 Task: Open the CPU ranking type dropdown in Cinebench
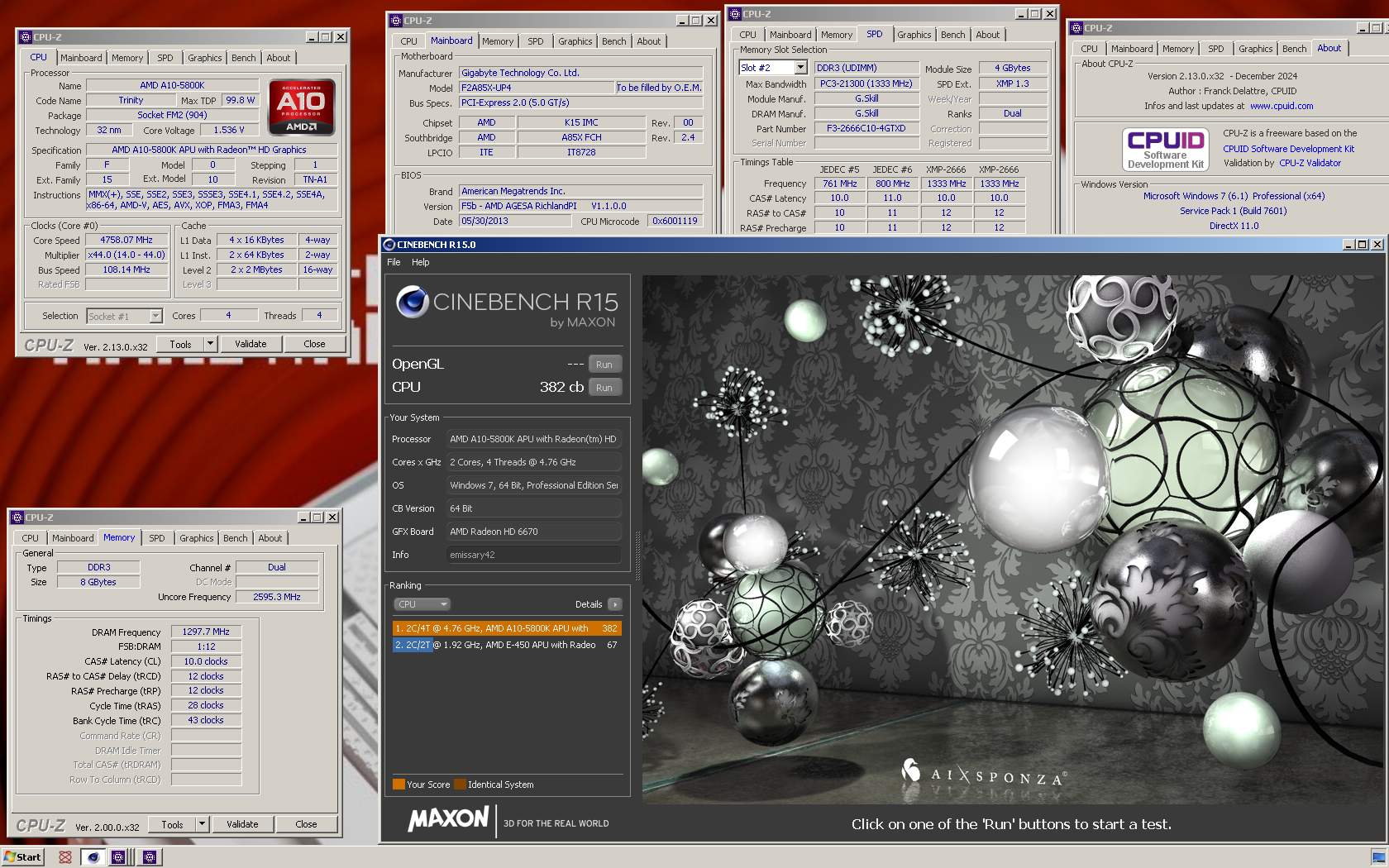pos(422,604)
